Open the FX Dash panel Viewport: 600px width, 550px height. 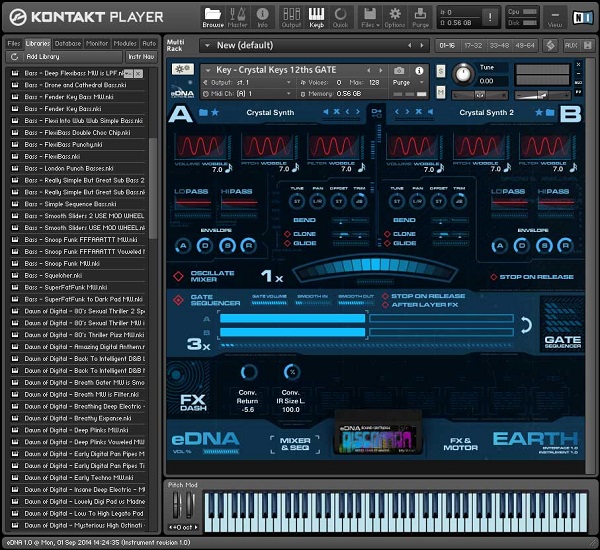193,402
